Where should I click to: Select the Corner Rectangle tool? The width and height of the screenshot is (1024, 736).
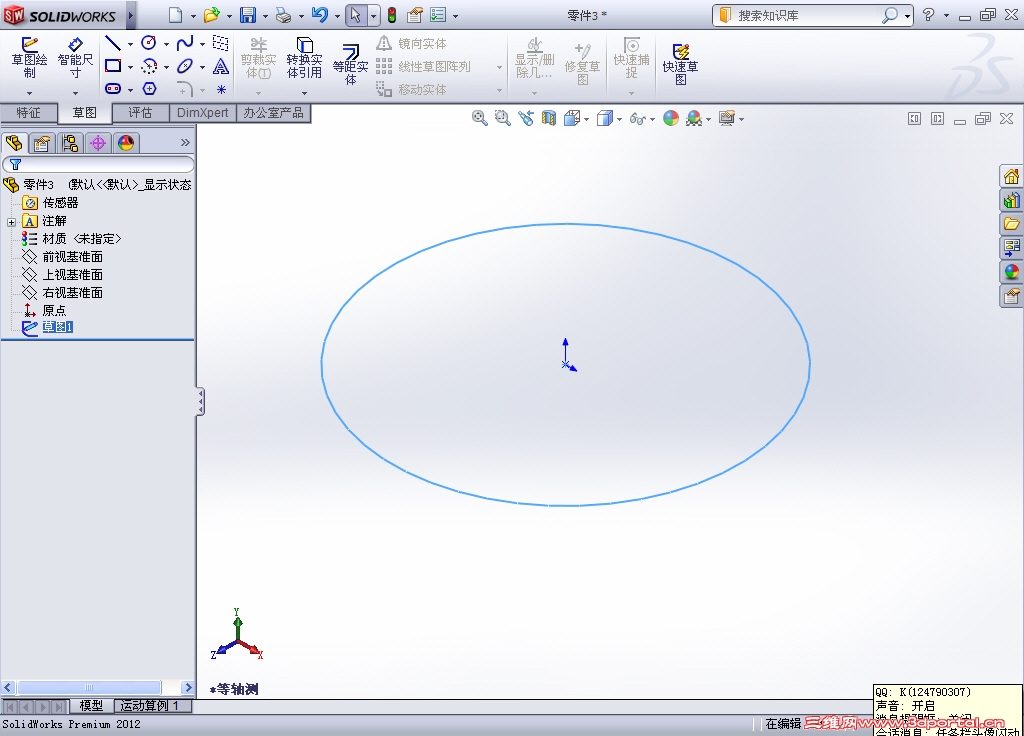tap(113, 66)
